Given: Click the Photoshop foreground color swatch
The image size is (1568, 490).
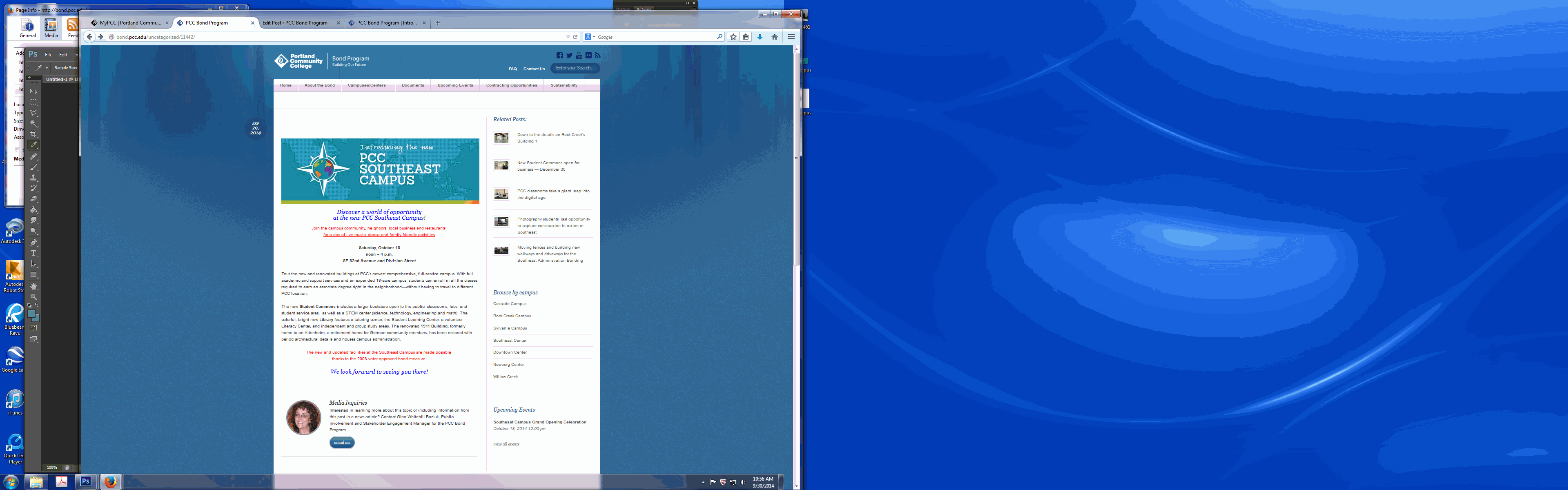Looking at the screenshot, I should (31, 314).
